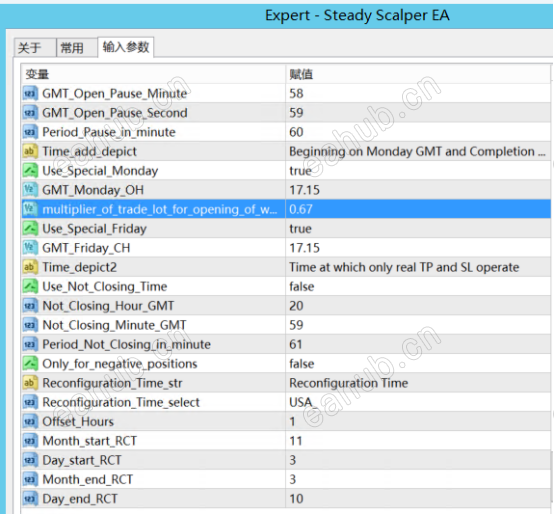Select the Time_add_depict variable name
This screenshot has height=514, width=554.
click(x=89, y=152)
